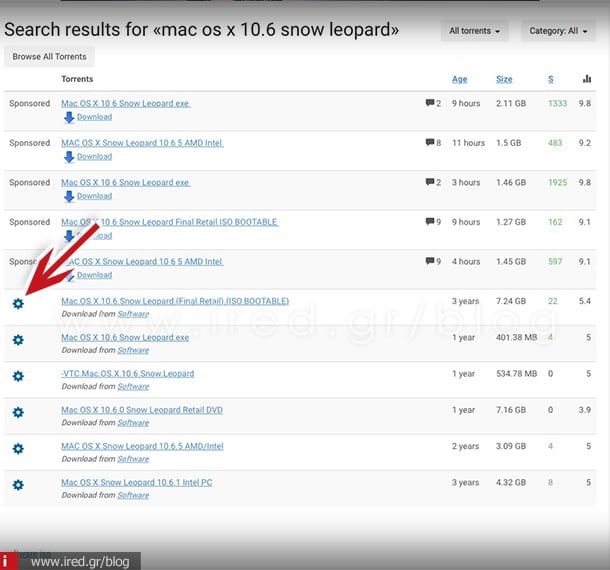Click Download link under 1.46 GB sponsored torrent

pyautogui.click(x=95, y=196)
